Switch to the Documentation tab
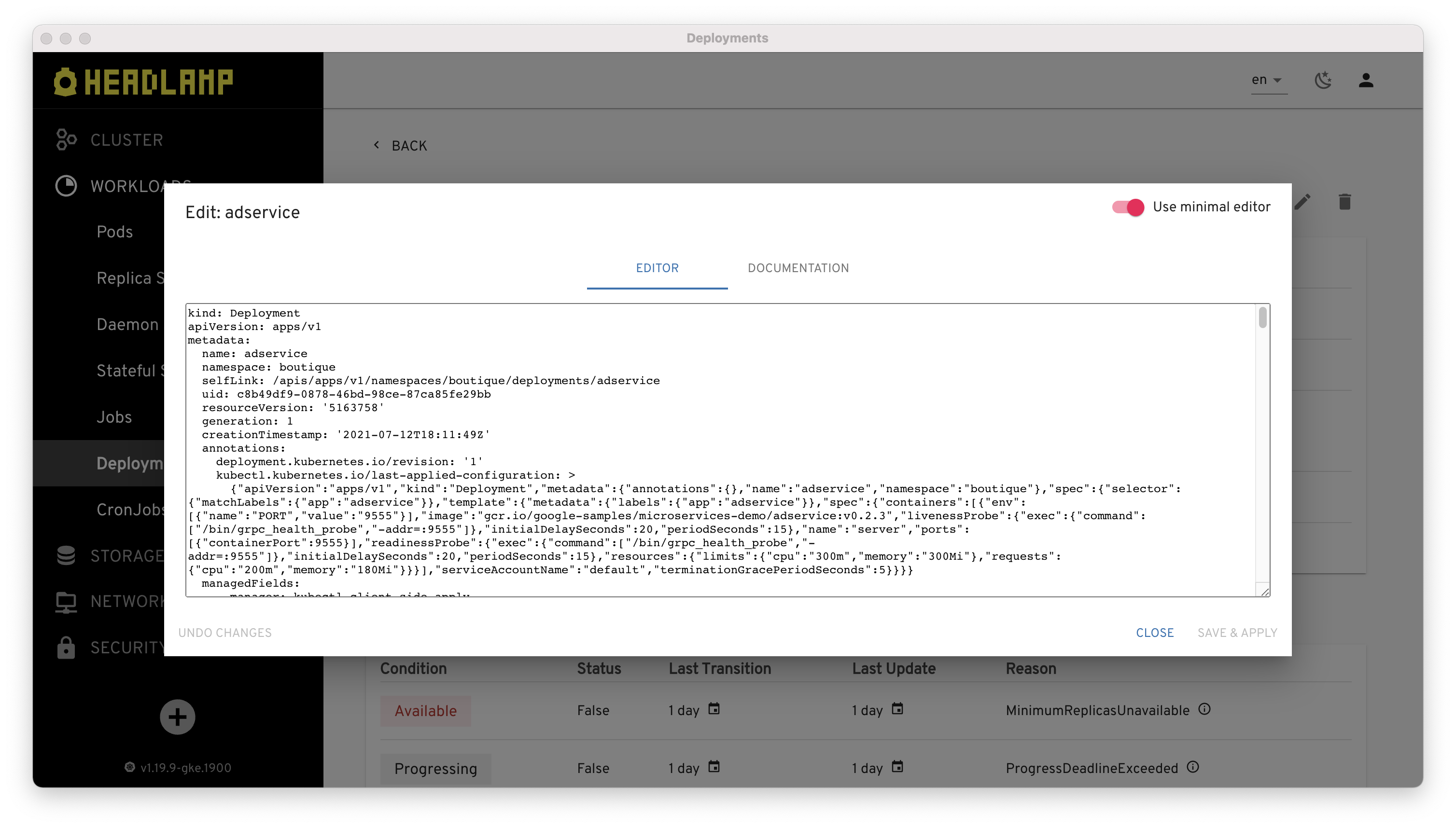Screen dimensions: 1456x828 tap(798, 268)
